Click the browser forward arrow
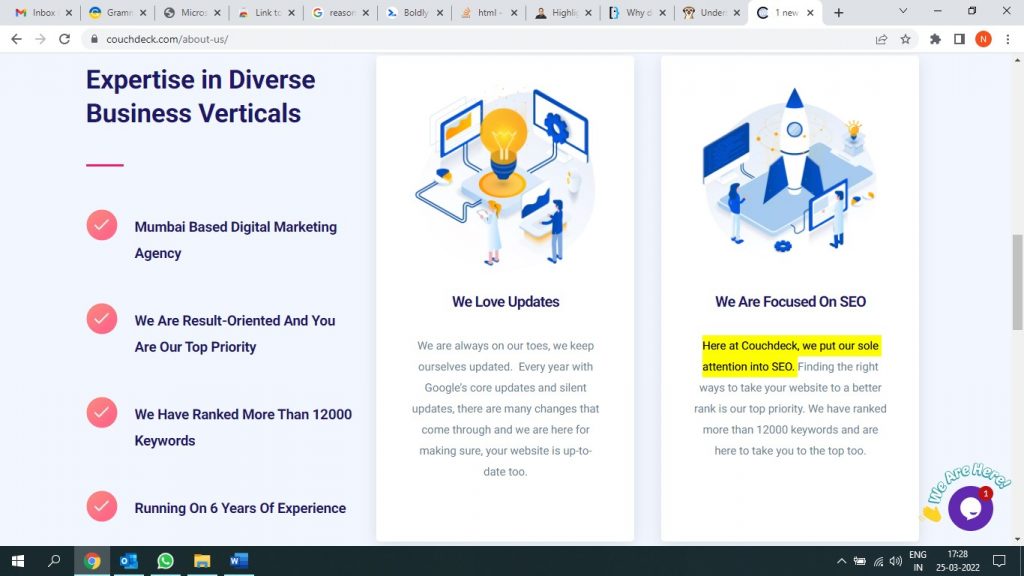Screen dimensions: 1024x576 [x=40, y=39]
